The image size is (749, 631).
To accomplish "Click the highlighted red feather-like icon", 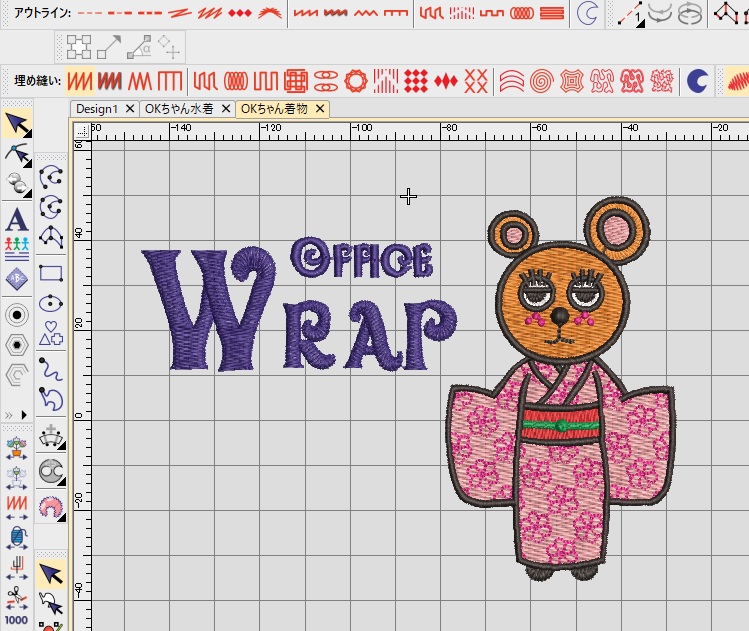I will pyautogui.click(x=737, y=81).
